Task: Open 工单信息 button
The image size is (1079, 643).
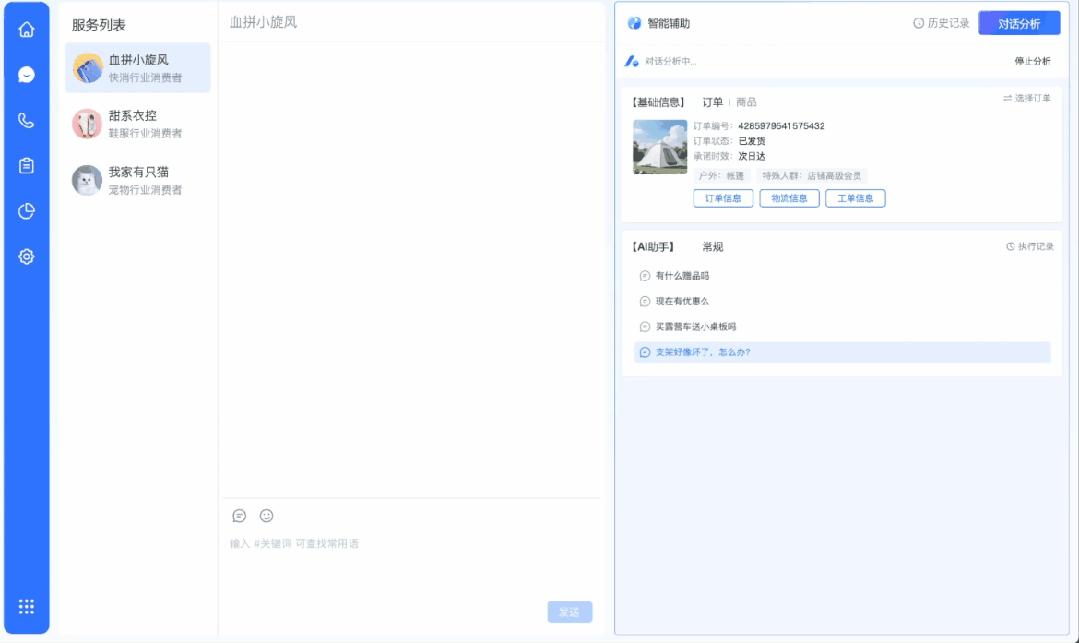Action: (x=855, y=198)
